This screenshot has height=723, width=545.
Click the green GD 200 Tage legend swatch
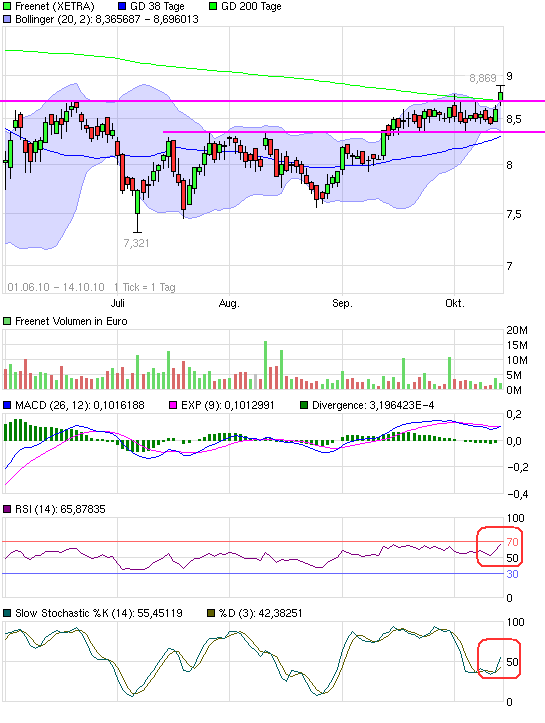click(x=213, y=6)
